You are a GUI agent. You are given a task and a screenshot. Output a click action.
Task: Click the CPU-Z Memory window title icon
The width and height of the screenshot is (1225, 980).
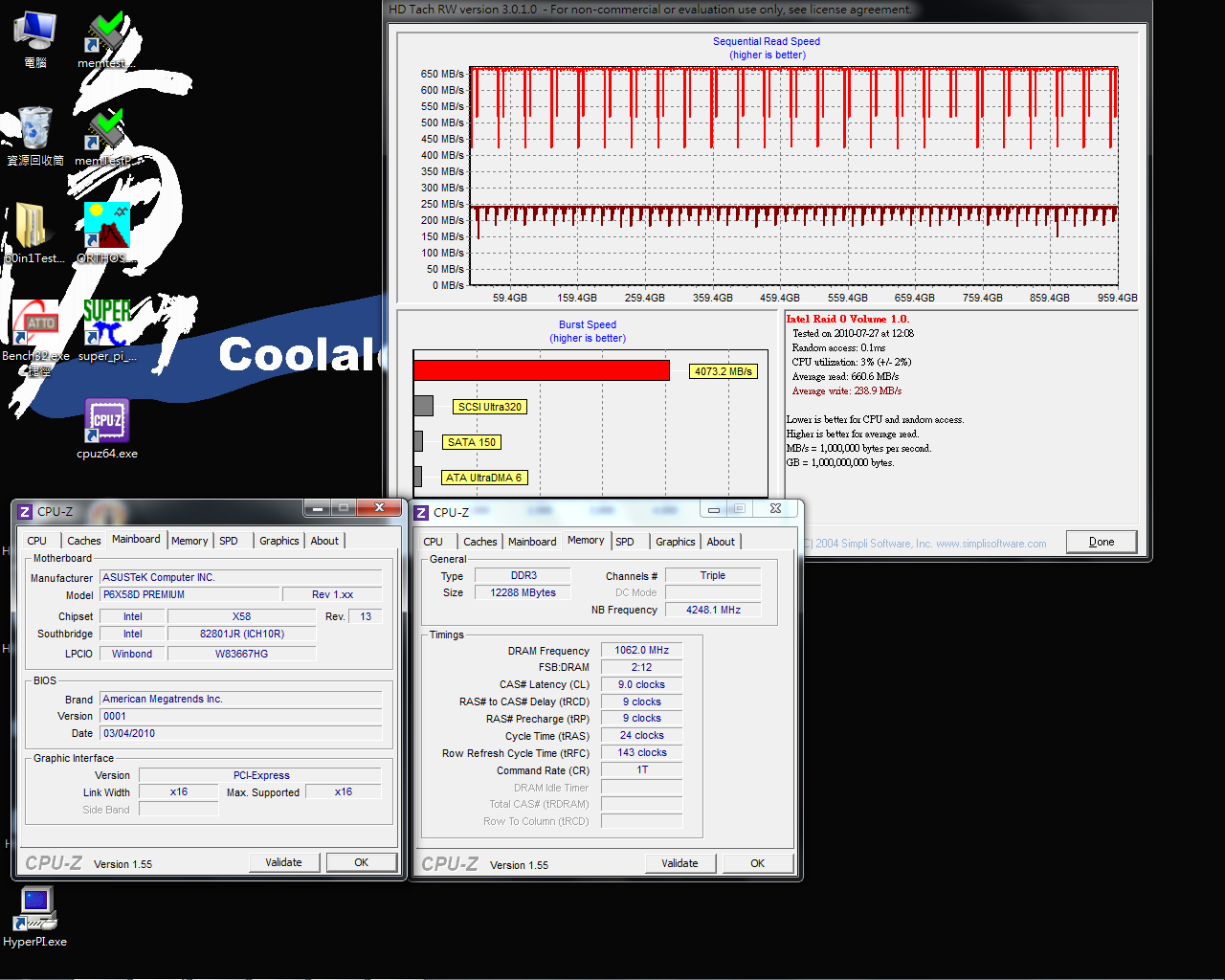coord(421,513)
